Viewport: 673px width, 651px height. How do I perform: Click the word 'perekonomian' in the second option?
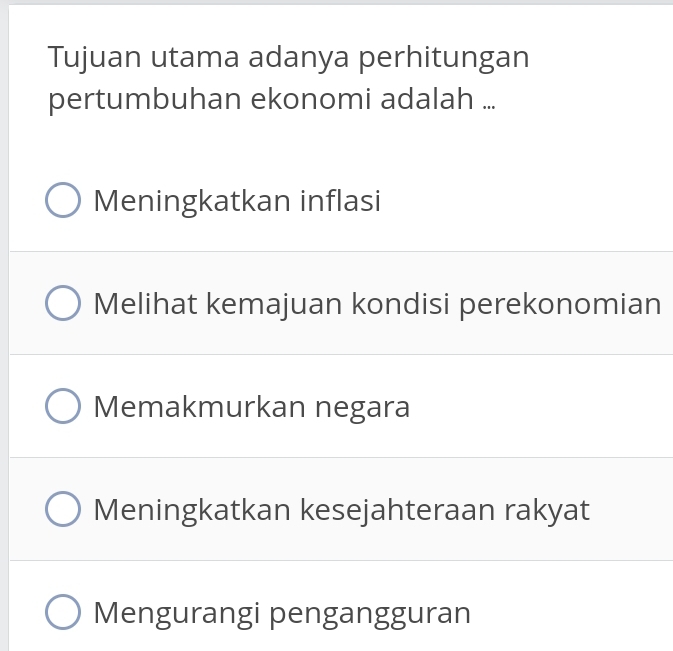point(560,304)
